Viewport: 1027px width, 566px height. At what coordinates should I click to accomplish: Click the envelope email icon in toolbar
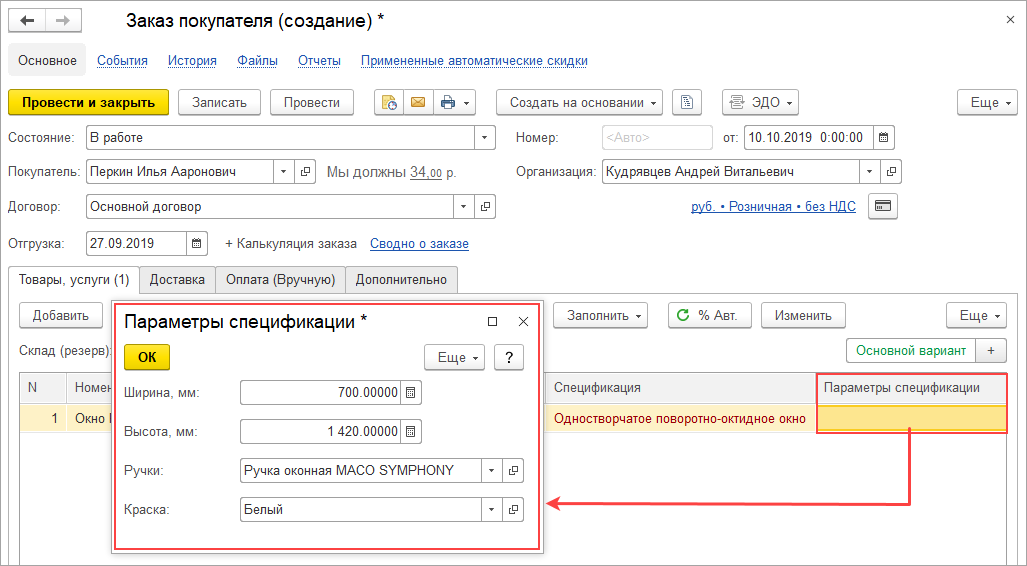417,102
